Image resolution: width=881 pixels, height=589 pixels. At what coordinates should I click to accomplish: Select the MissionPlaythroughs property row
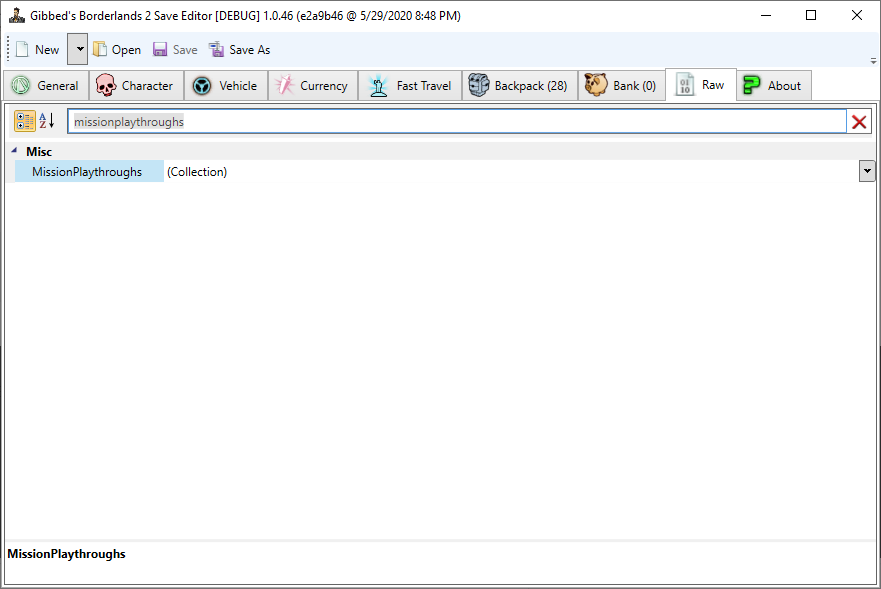(89, 171)
